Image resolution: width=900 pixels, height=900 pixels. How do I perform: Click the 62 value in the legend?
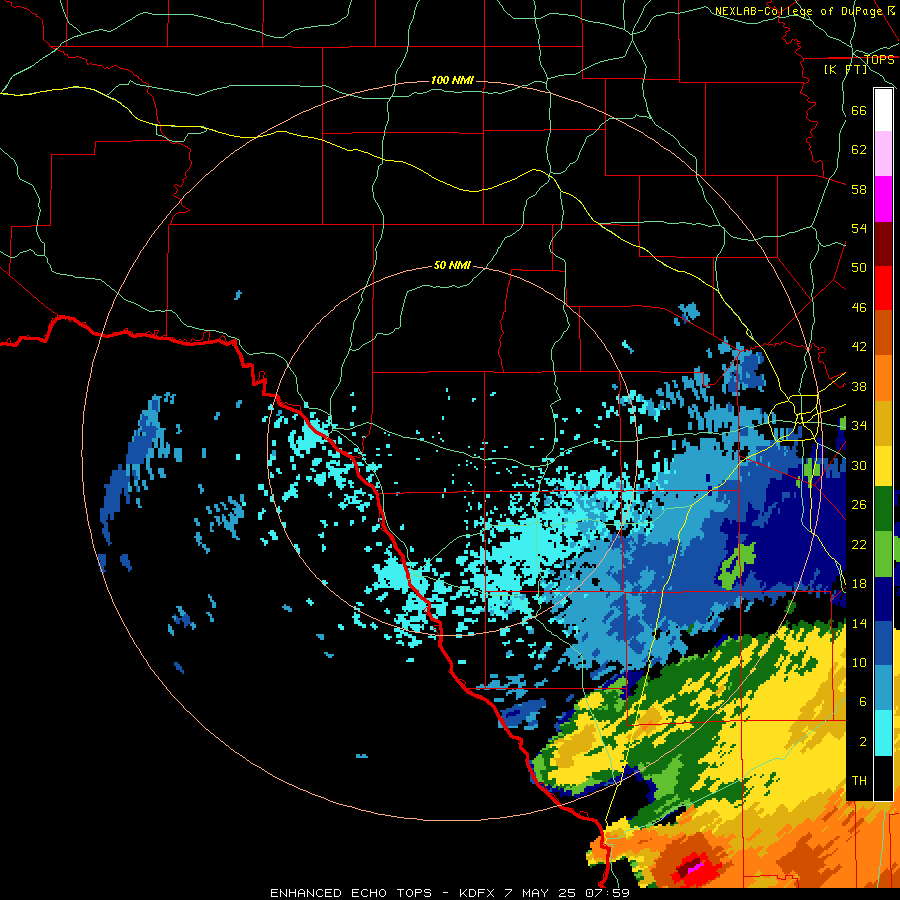859,150
